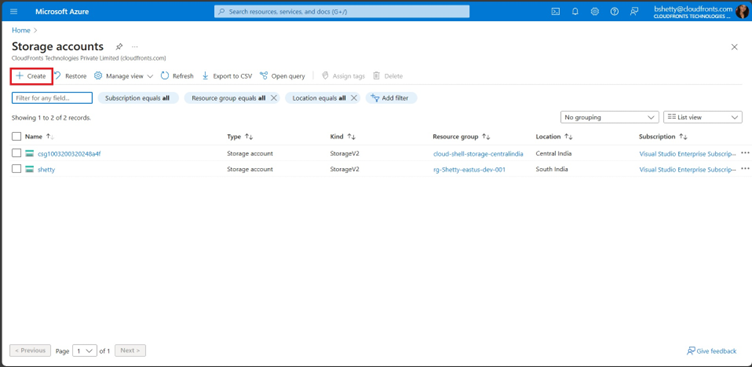Screen dimensions: 752x367
Task: Click the Delete toolbar button
Action: pos(388,76)
